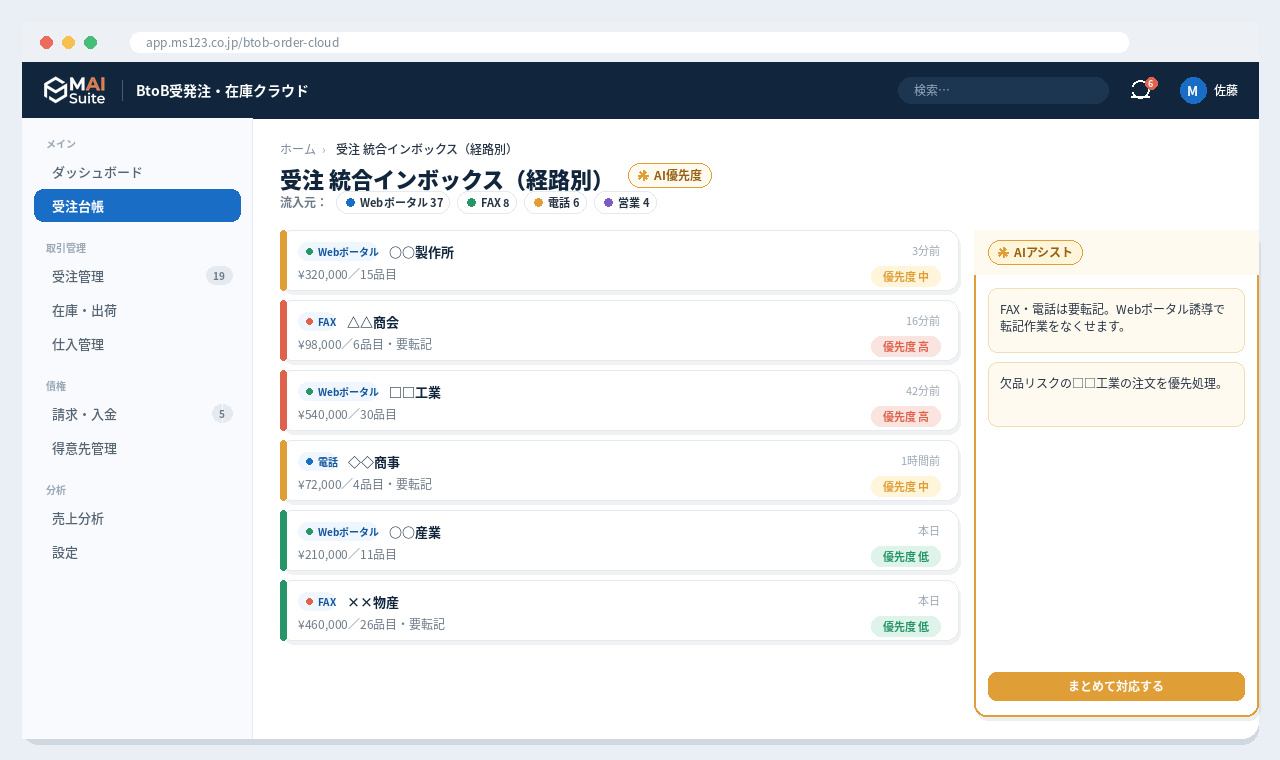Image resolution: width=1280 pixels, height=760 pixels.
Task: Follow the ホーム breadcrumb link
Action: (298, 149)
